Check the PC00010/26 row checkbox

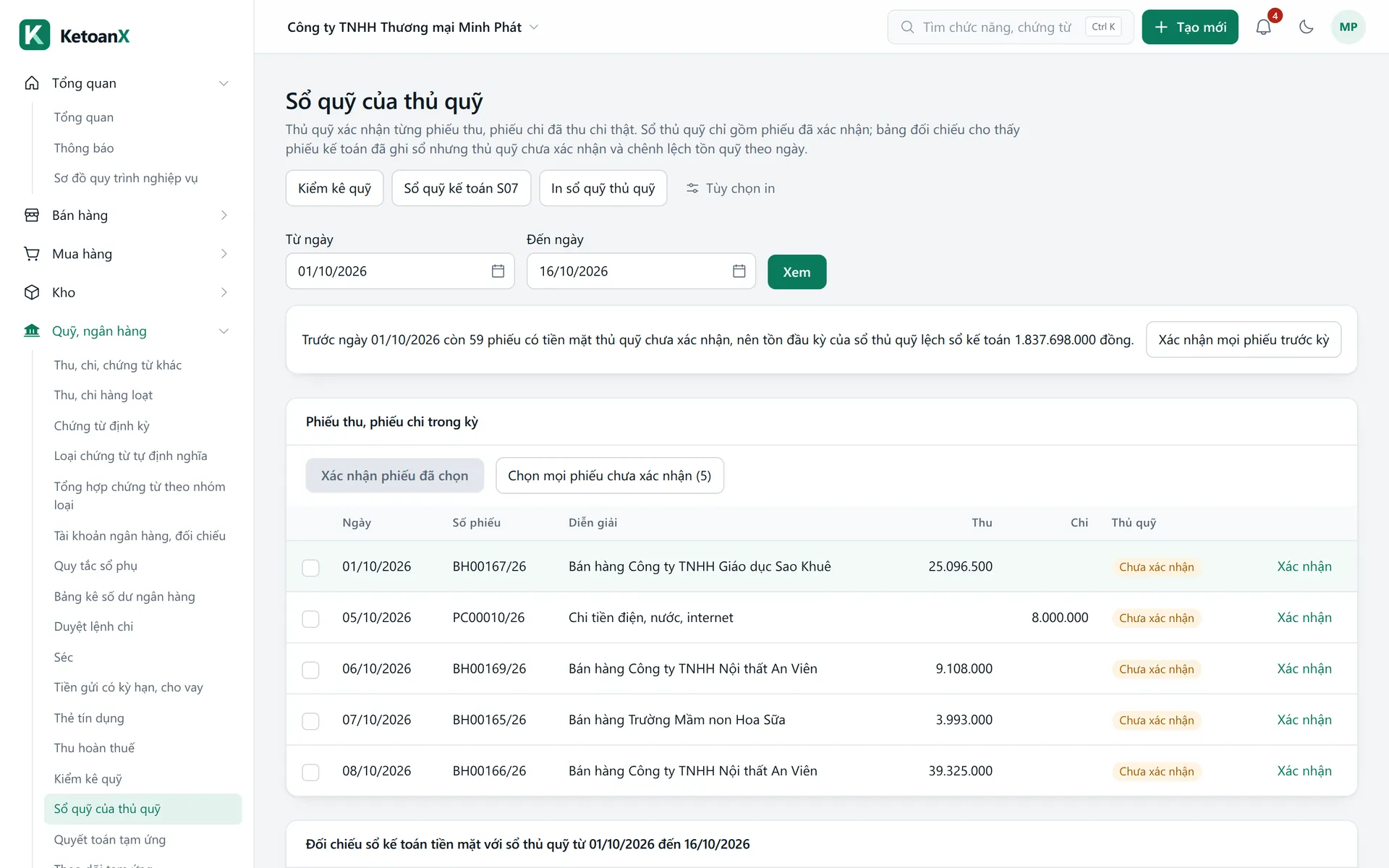tap(310, 619)
